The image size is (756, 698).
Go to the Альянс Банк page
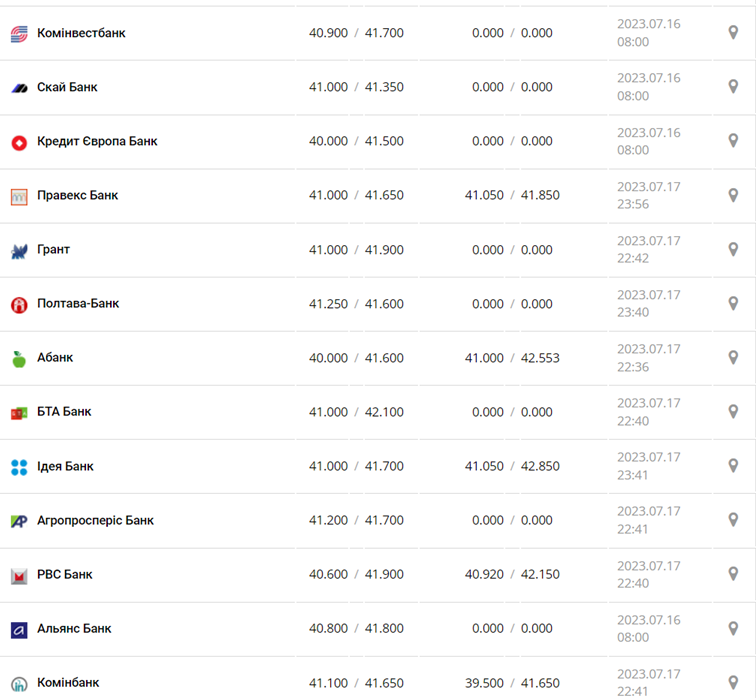74,628
